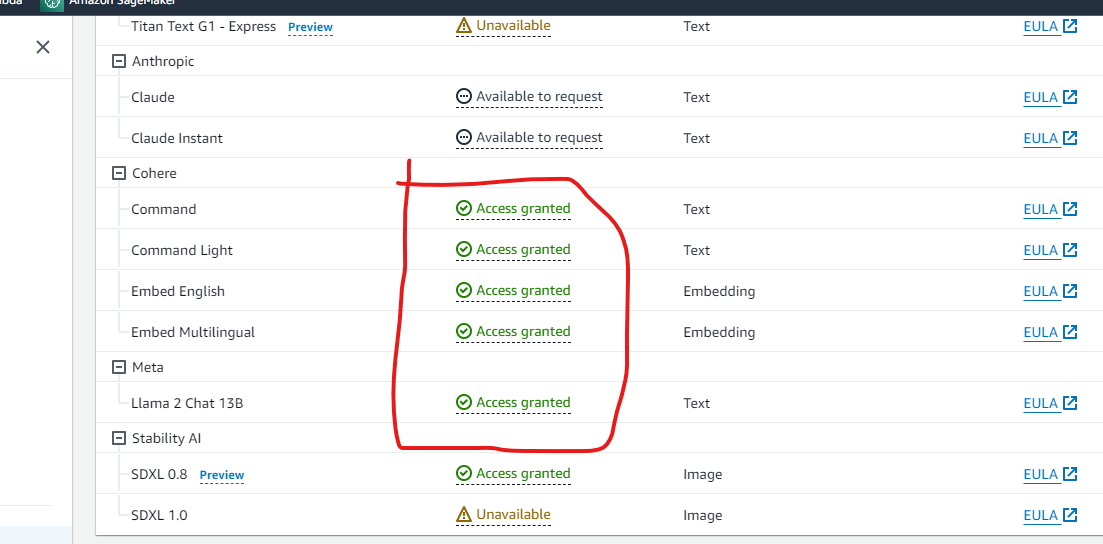Click Access granted status for Embed English
Screen dimensions: 1103x544
[513, 290]
